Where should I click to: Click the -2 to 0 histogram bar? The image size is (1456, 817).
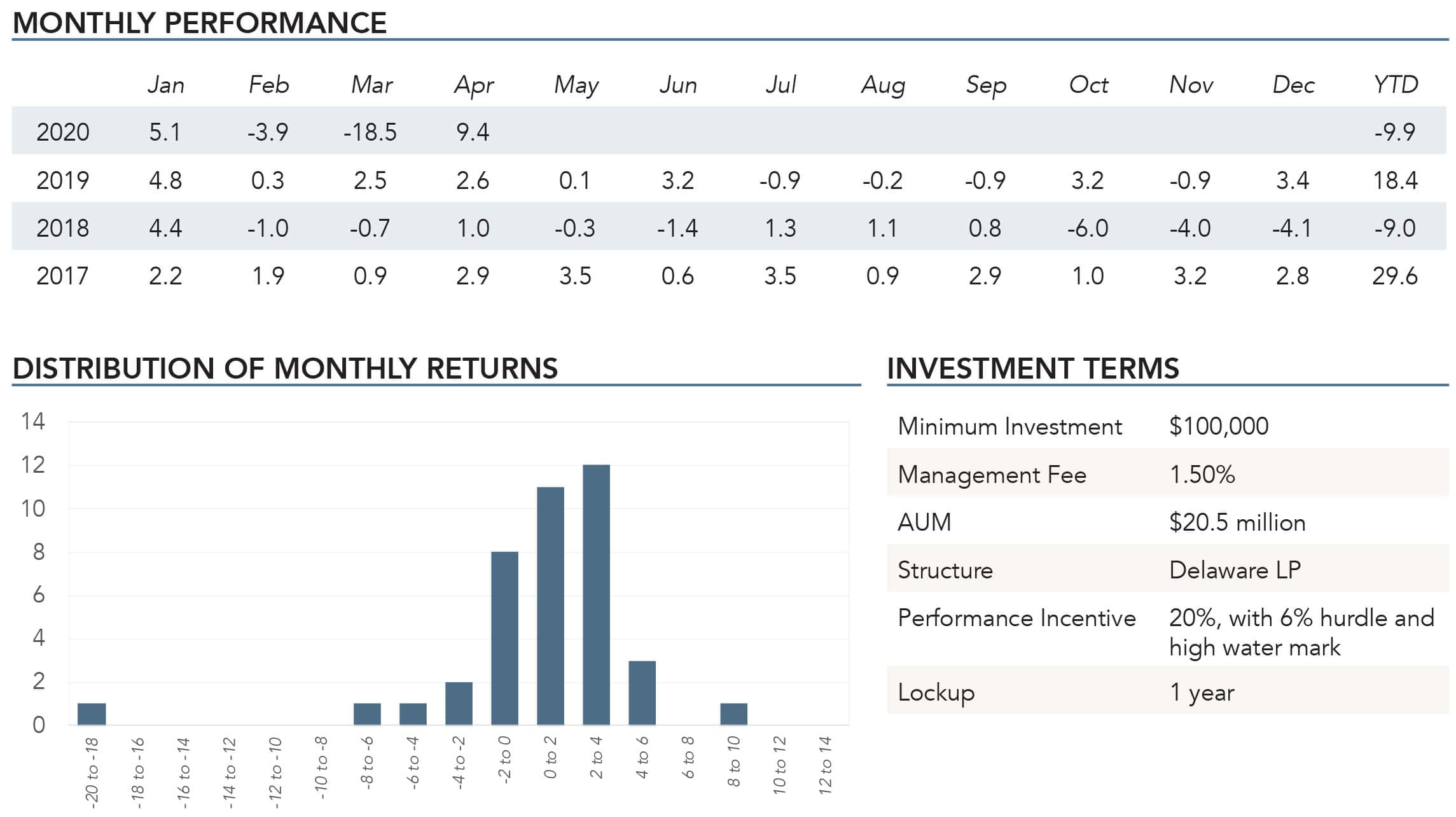pyautogui.click(x=504, y=638)
